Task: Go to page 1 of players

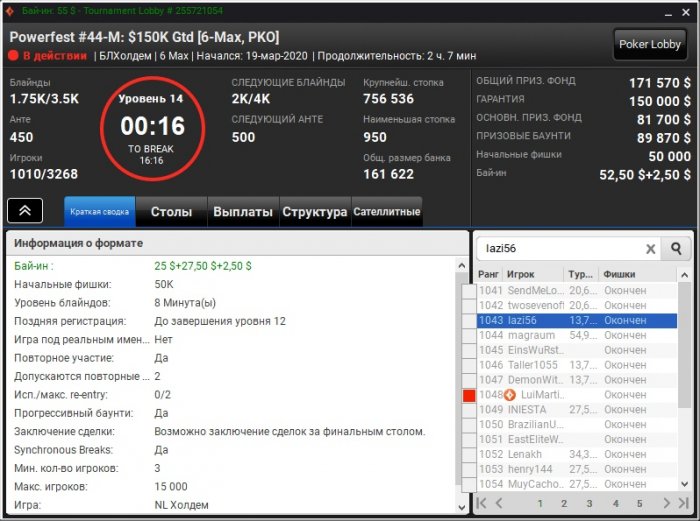Action: [x=540, y=504]
